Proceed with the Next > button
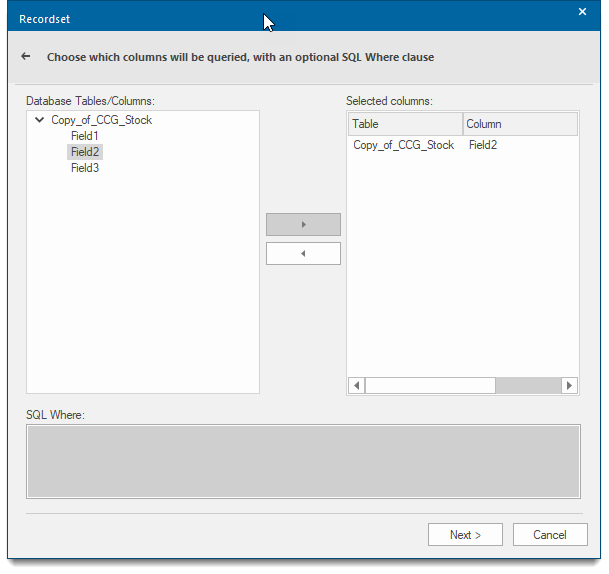Screen dimensions: 609x574 pyautogui.click(x=465, y=534)
